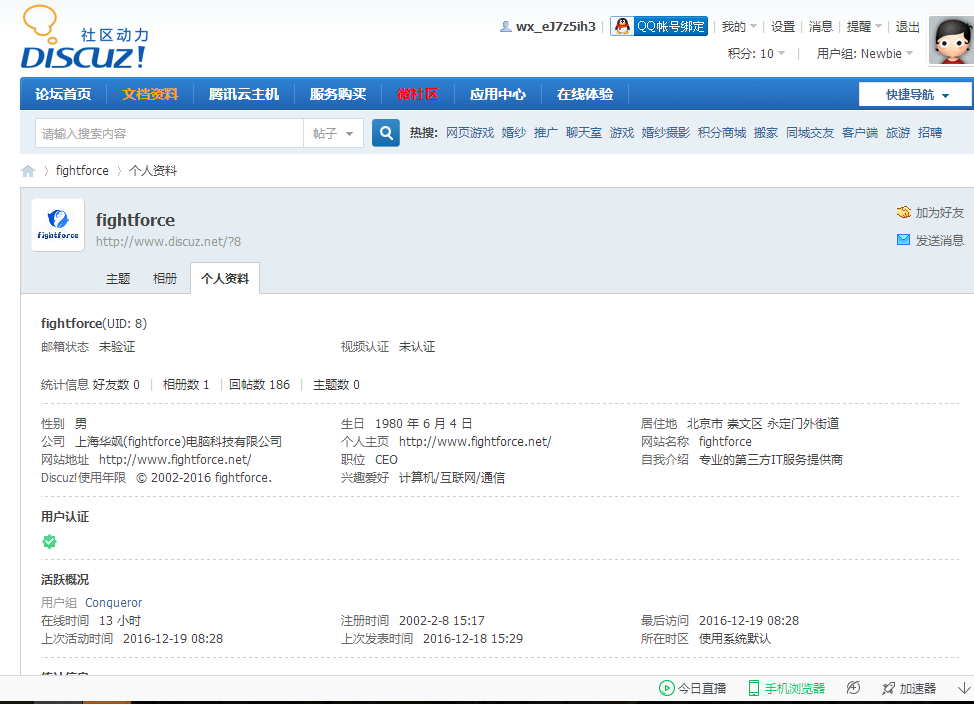
Task: Click the Conqueror user group link
Action: point(114,603)
